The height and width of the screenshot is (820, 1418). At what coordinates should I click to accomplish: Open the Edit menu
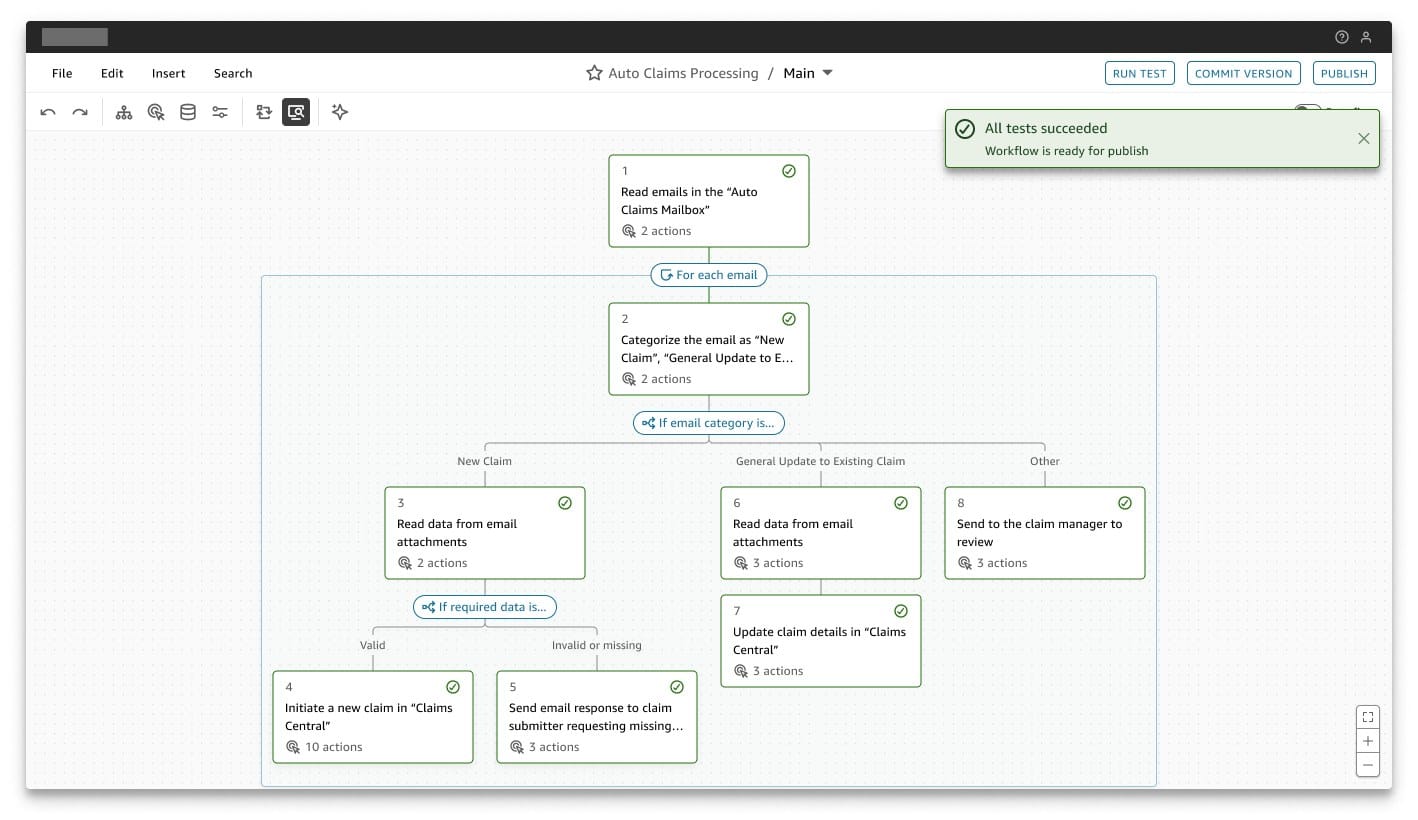(x=112, y=73)
